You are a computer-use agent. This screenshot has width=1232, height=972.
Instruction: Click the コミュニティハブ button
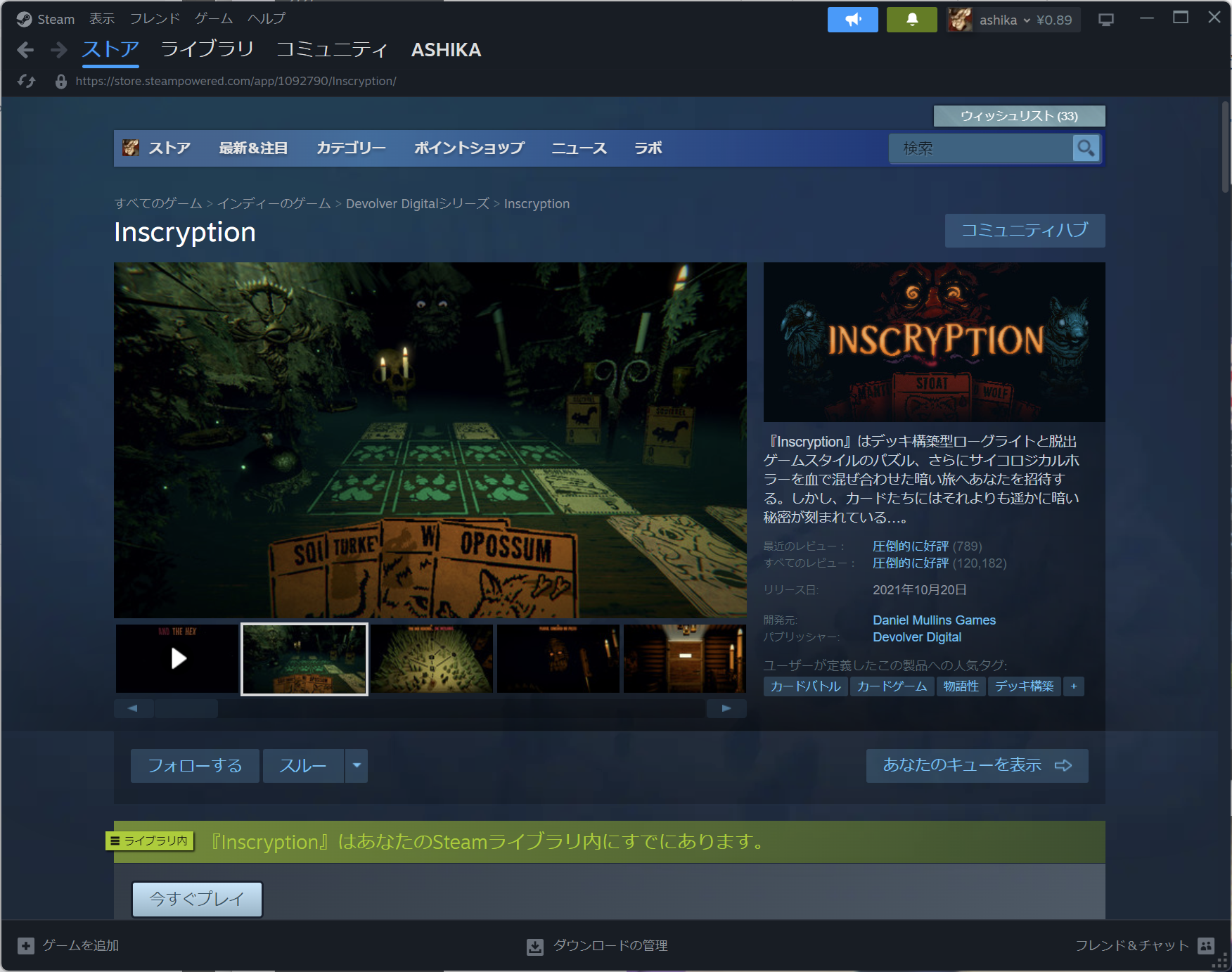[1025, 231]
